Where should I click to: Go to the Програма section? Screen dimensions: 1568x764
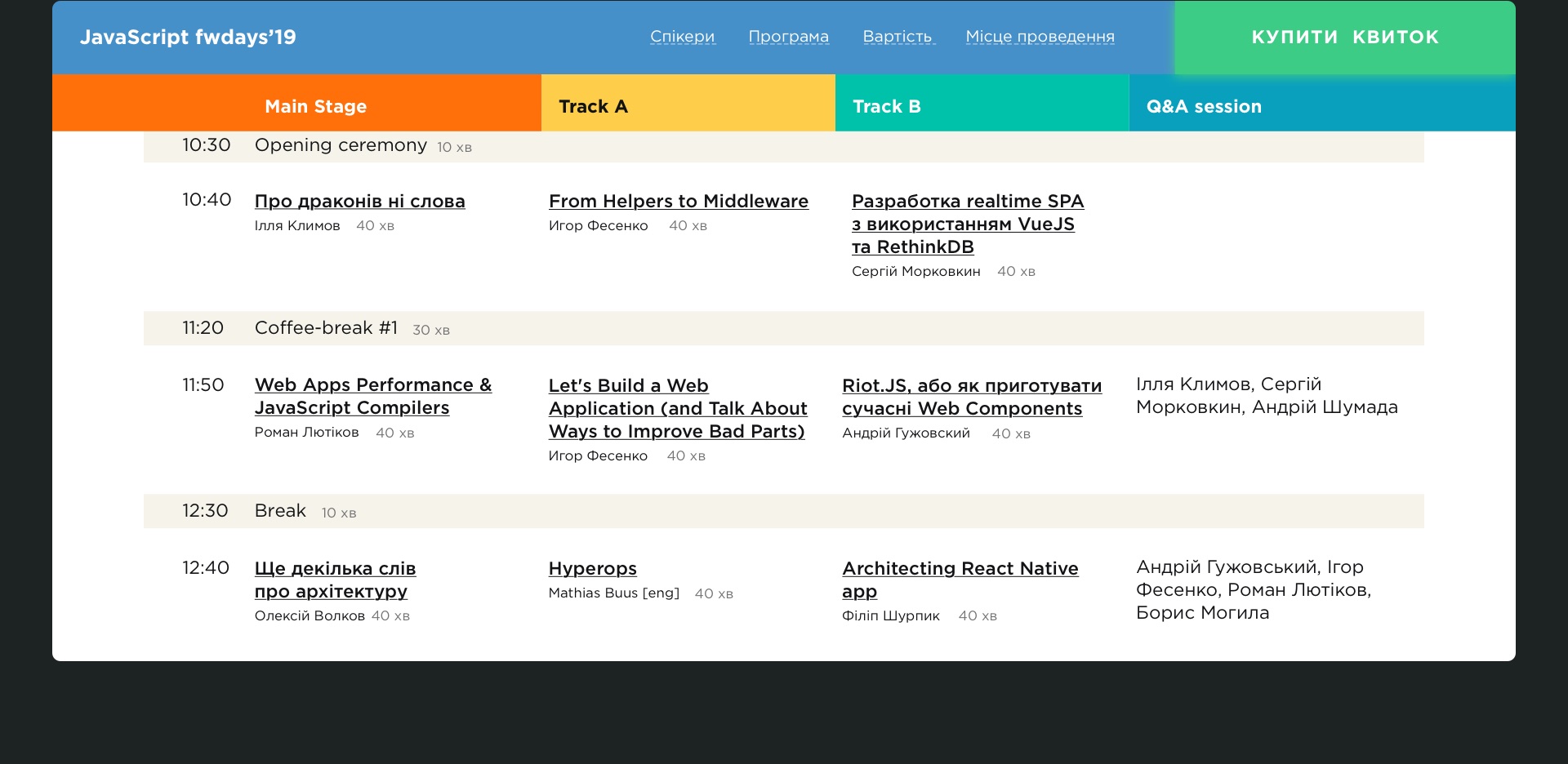[789, 37]
